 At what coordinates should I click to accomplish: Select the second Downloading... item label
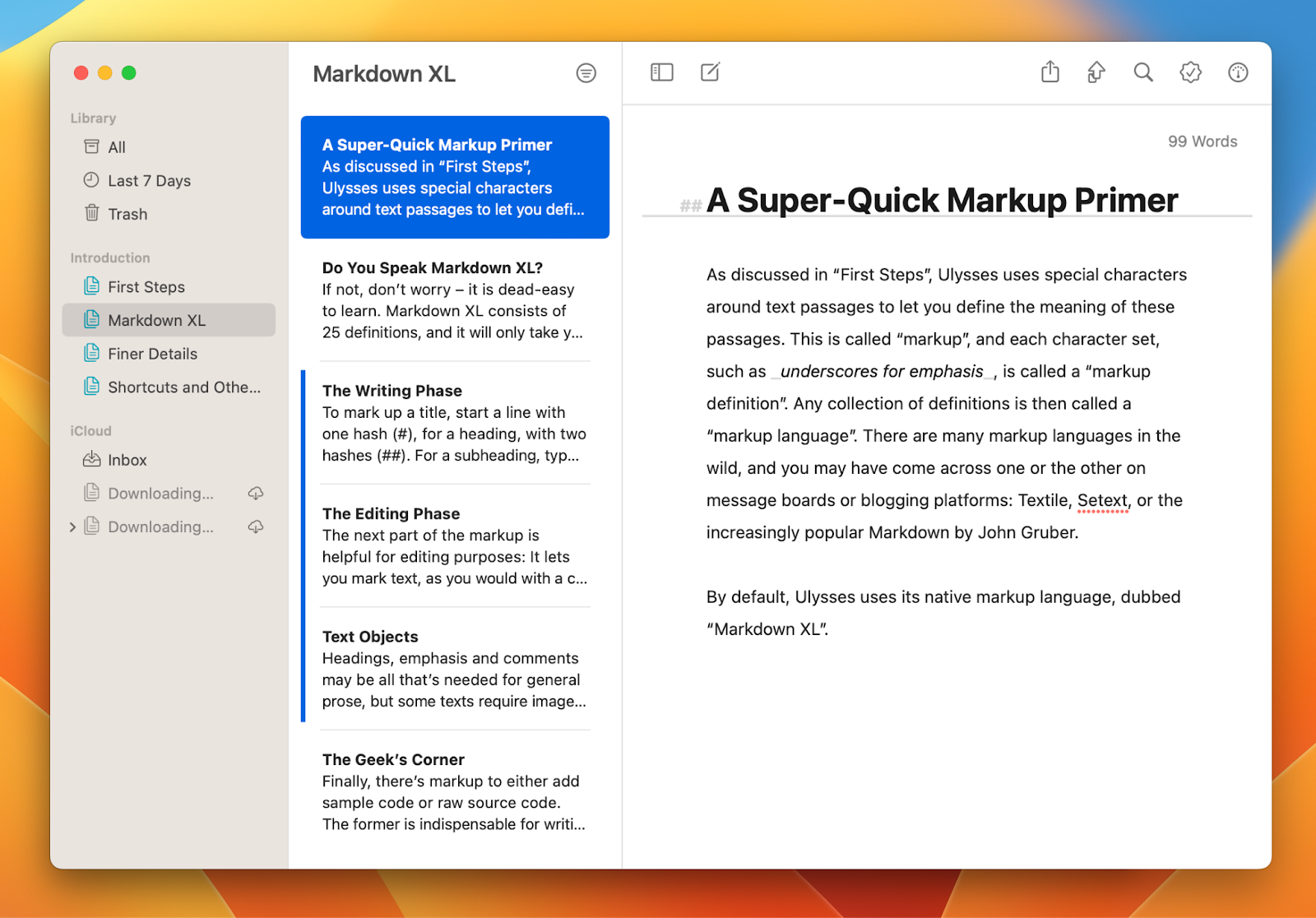160,526
